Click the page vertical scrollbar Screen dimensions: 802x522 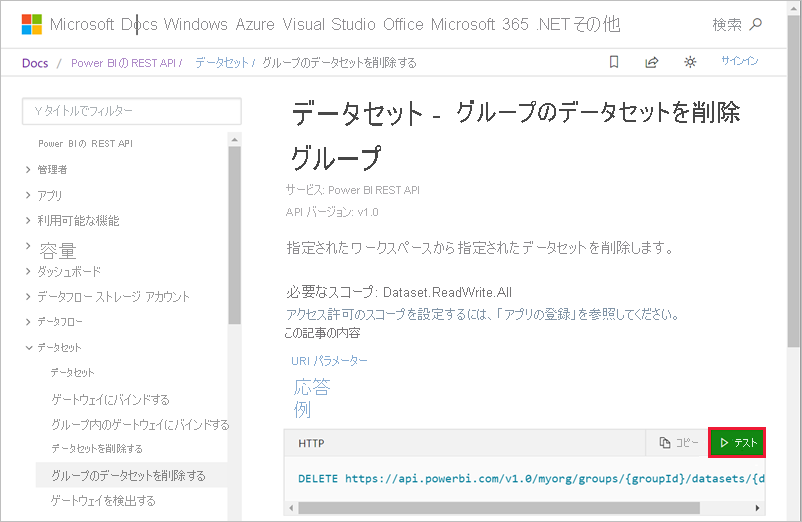pos(793,179)
